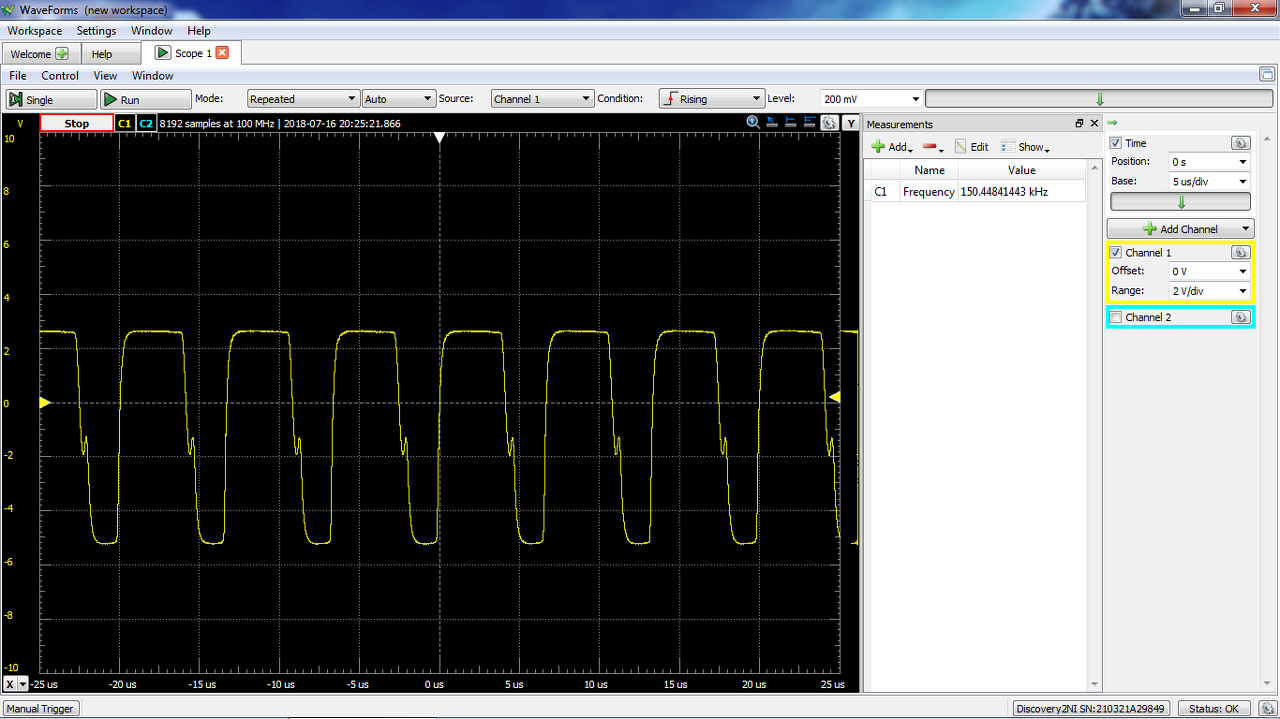Switch to the Welcome tab
This screenshot has height=719, width=1280.
[40, 54]
